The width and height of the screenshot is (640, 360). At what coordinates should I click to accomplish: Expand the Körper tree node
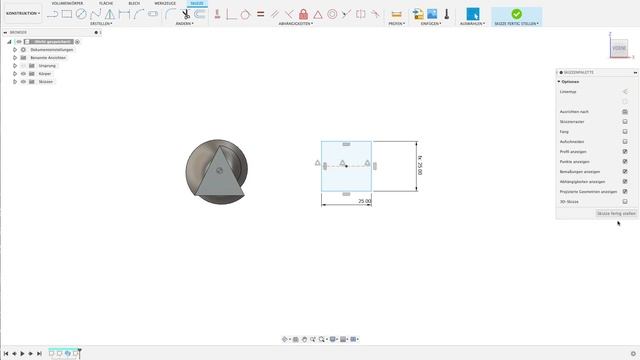coord(15,74)
